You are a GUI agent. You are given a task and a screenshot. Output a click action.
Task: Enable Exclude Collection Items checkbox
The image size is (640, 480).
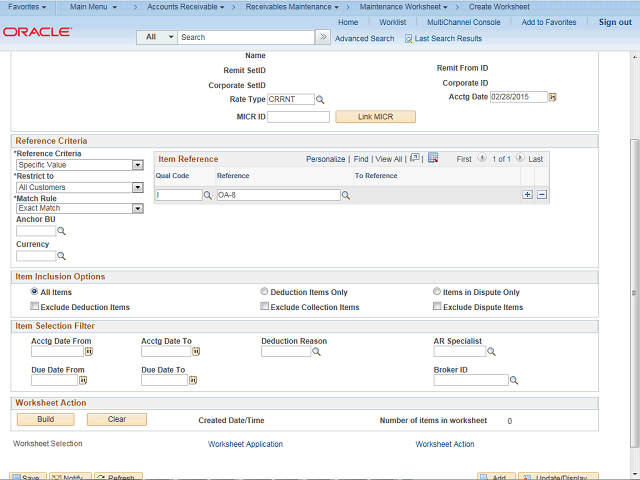point(264,306)
